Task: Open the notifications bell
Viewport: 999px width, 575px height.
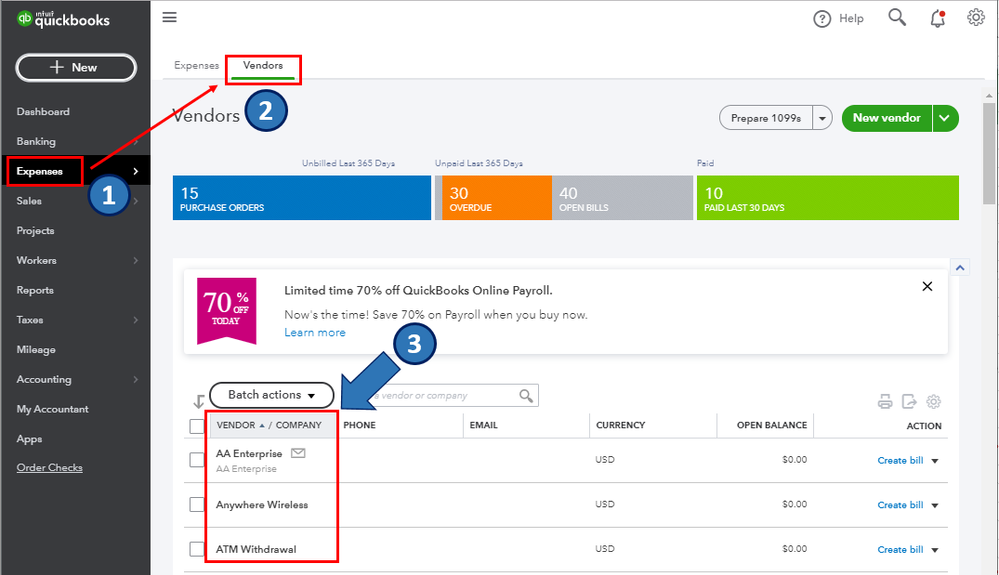Action: (937, 18)
